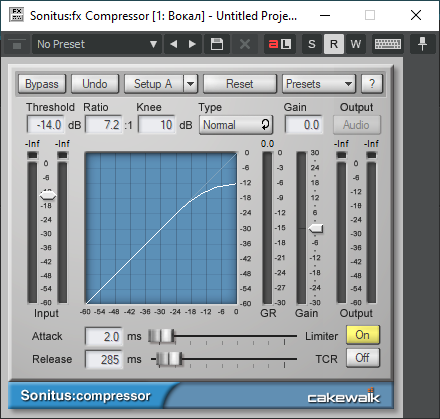The image size is (440, 419).
Task: Enable Solo with the S button
Action: click(x=312, y=44)
